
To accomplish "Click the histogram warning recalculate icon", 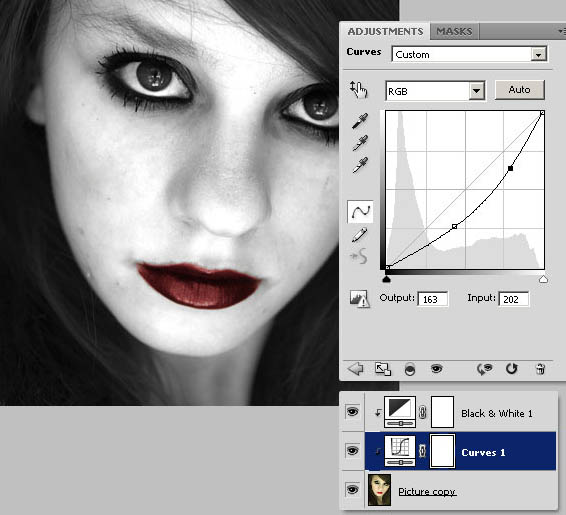I will [x=359, y=299].
